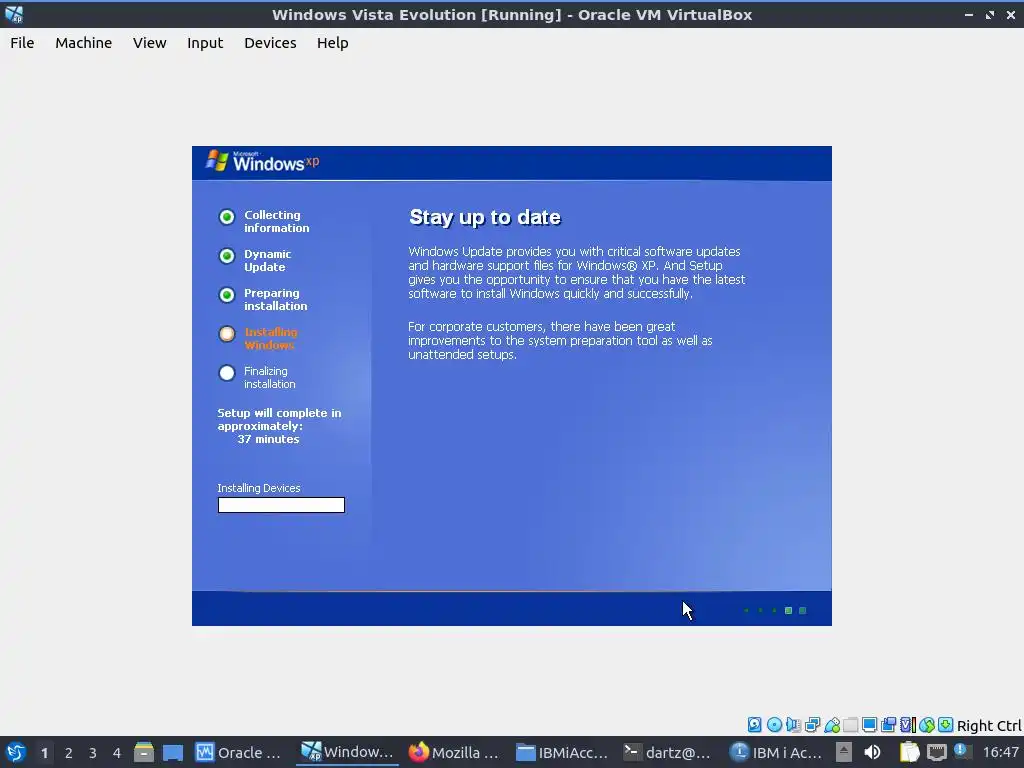The width and height of the screenshot is (1024, 768).
Task: Select the Windows Vista Evolution taskbar entry
Action: 347,752
